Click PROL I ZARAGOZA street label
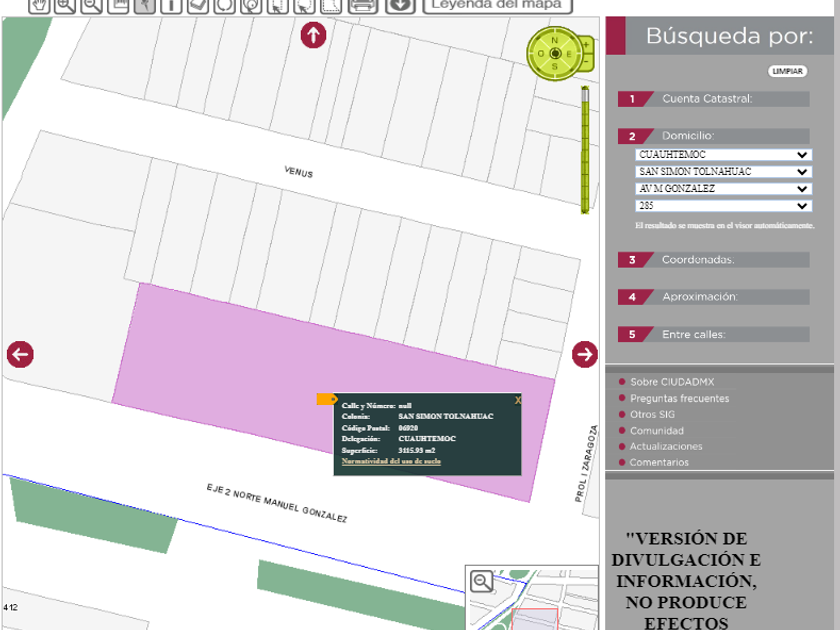 click(x=586, y=464)
